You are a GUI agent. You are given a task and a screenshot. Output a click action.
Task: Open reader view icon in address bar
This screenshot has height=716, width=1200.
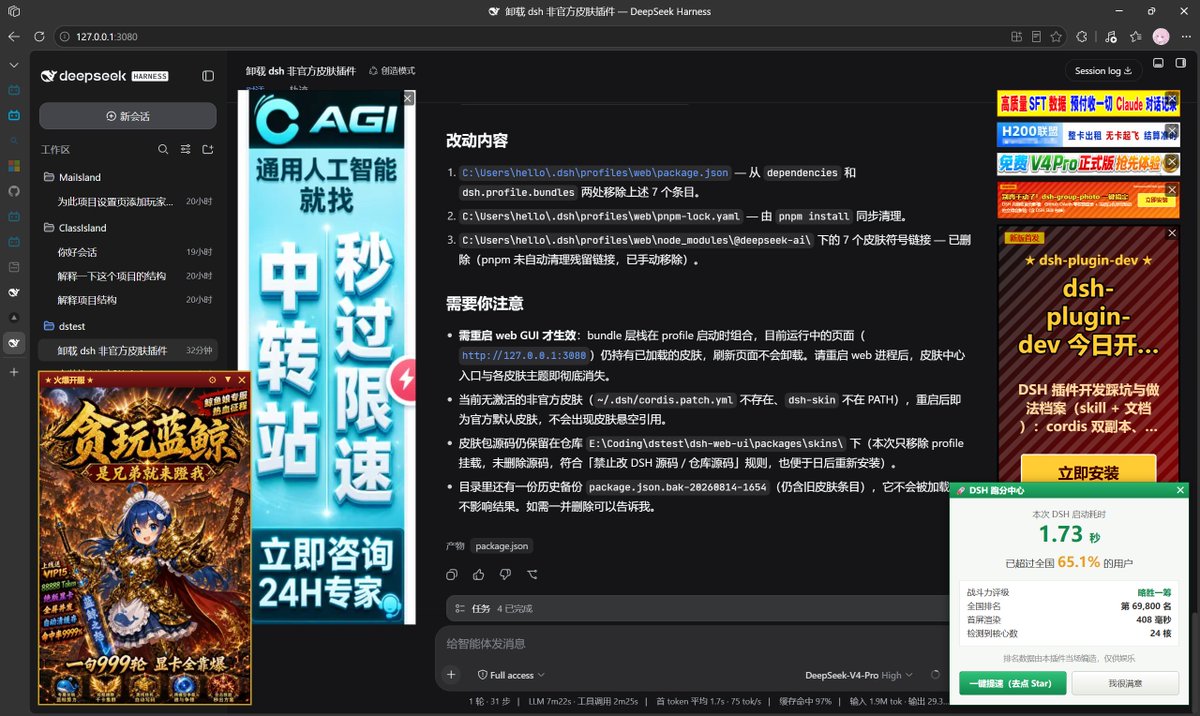coord(1036,37)
